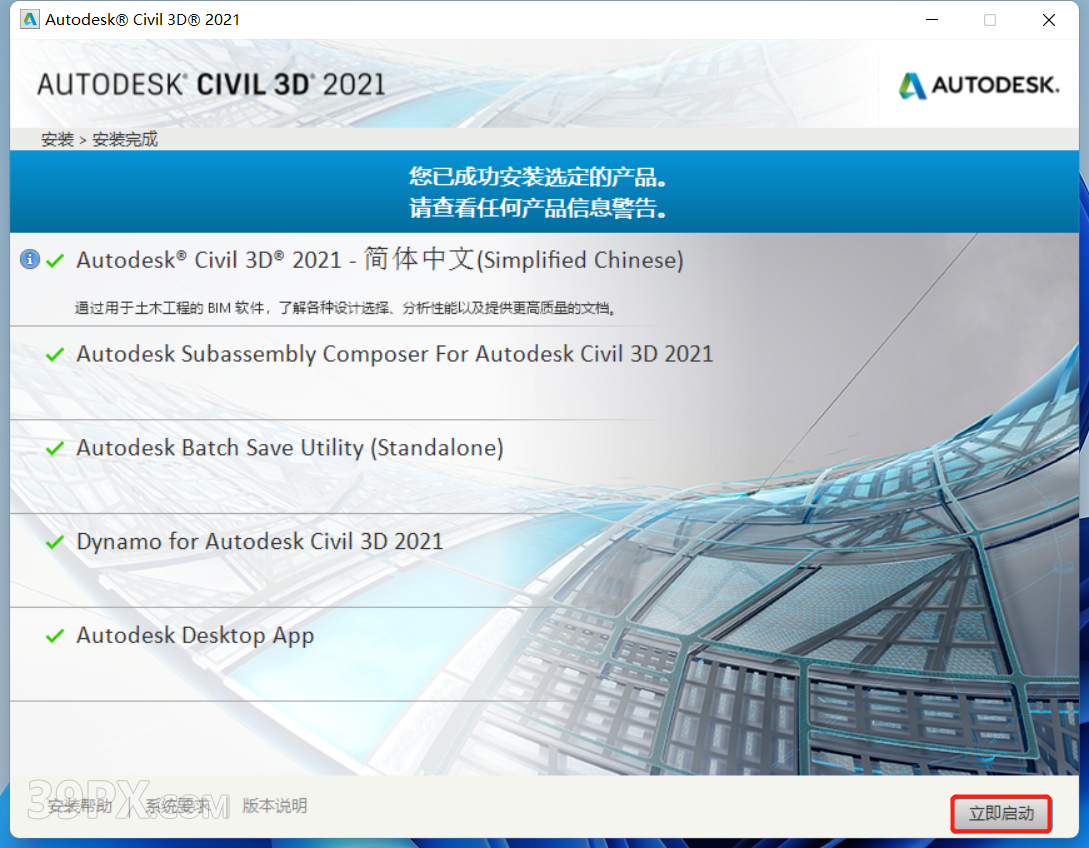Click the AUTODESK CIVIL 3D 2021 heading
Screen dimensions: 1089x848
(x=211, y=85)
